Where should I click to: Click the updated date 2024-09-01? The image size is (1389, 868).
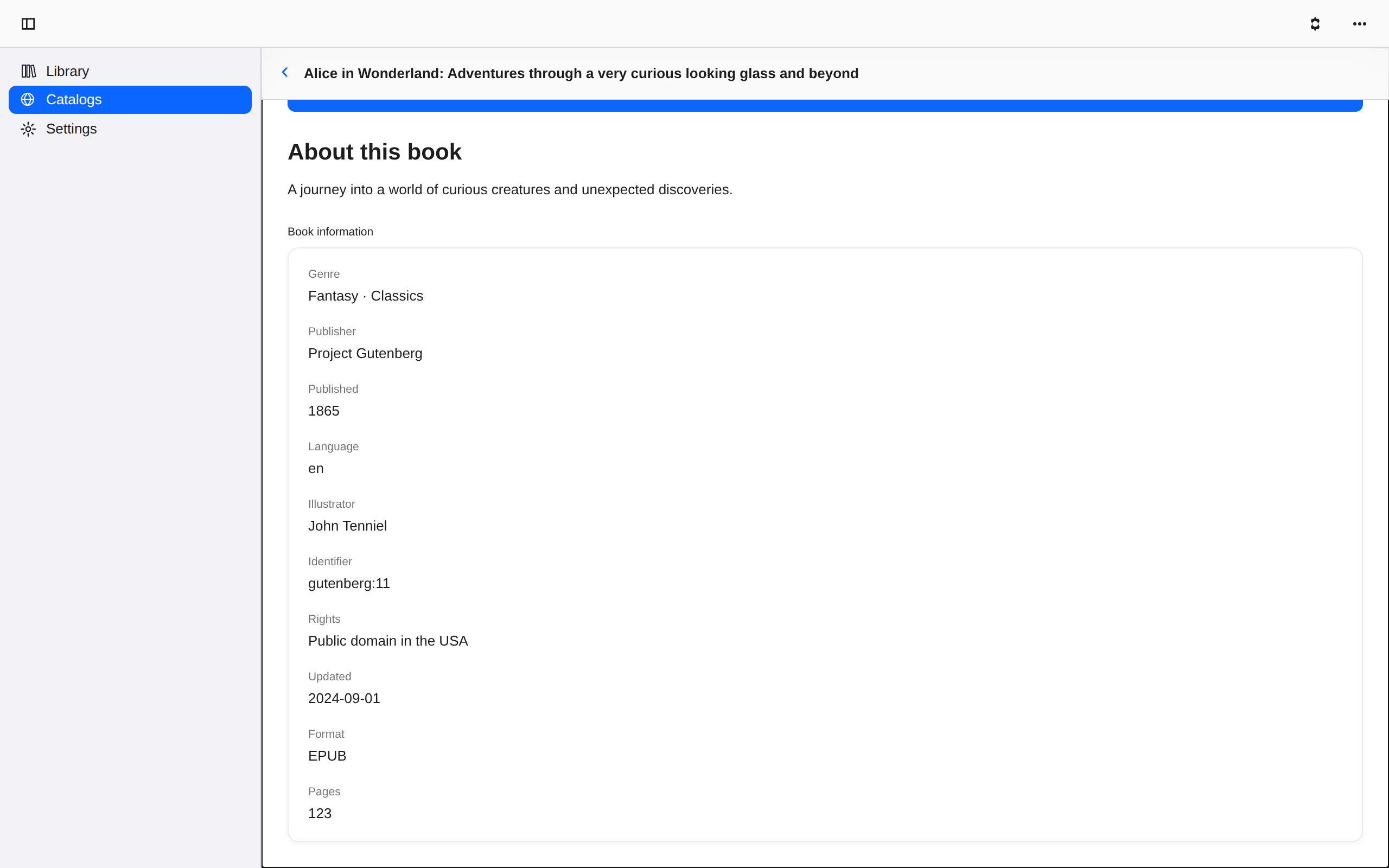[x=344, y=698]
